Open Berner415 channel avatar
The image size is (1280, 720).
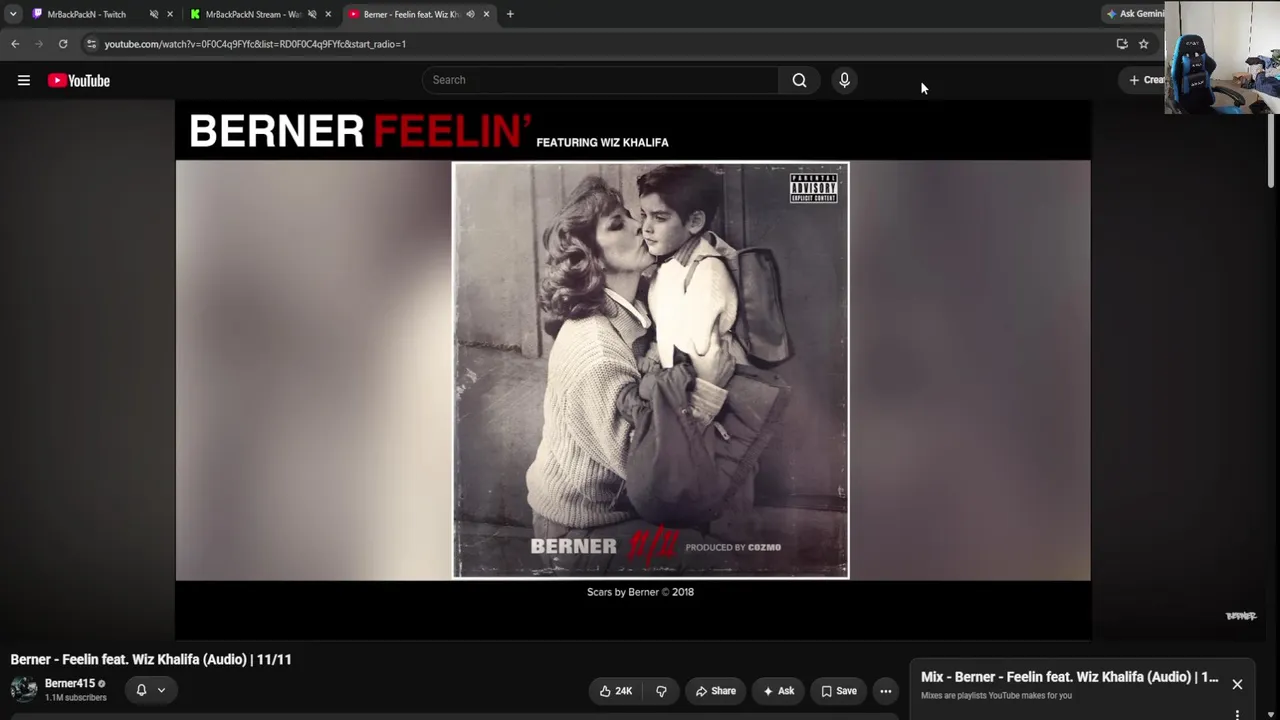coord(24,690)
